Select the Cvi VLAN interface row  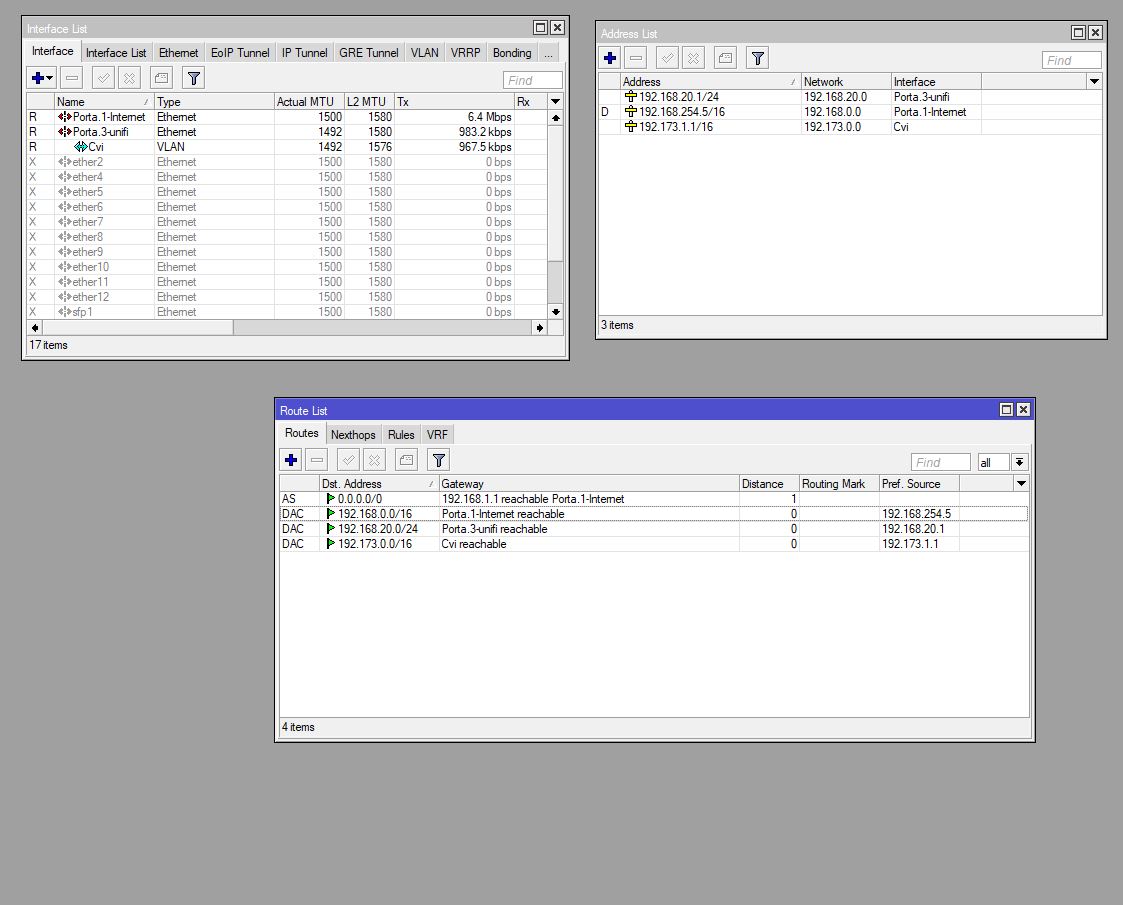tap(95, 147)
